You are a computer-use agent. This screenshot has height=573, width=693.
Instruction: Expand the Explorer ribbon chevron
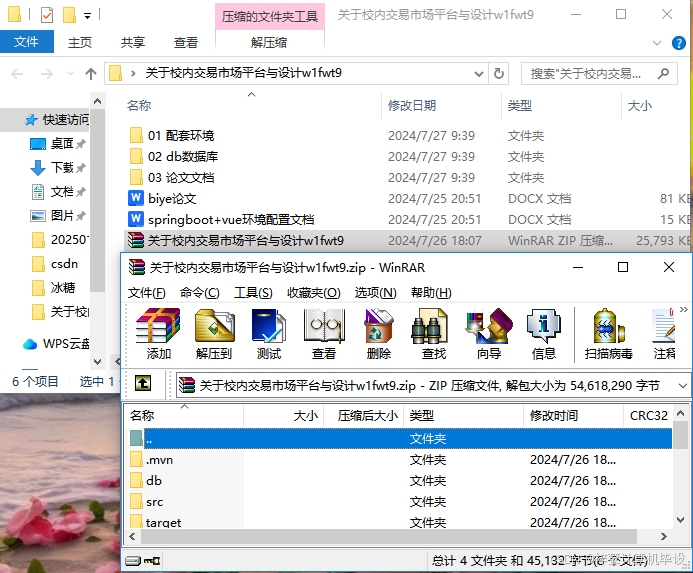[657, 43]
